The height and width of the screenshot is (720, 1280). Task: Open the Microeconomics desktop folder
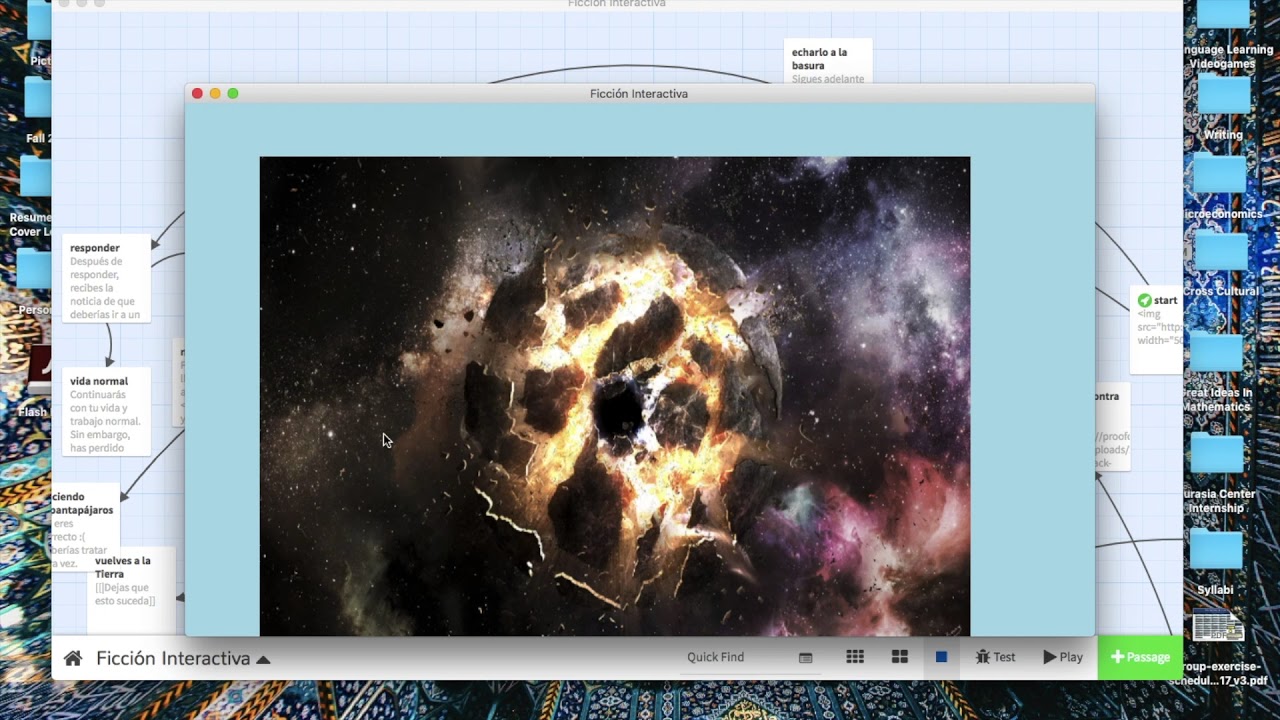click(x=1220, y=185)
